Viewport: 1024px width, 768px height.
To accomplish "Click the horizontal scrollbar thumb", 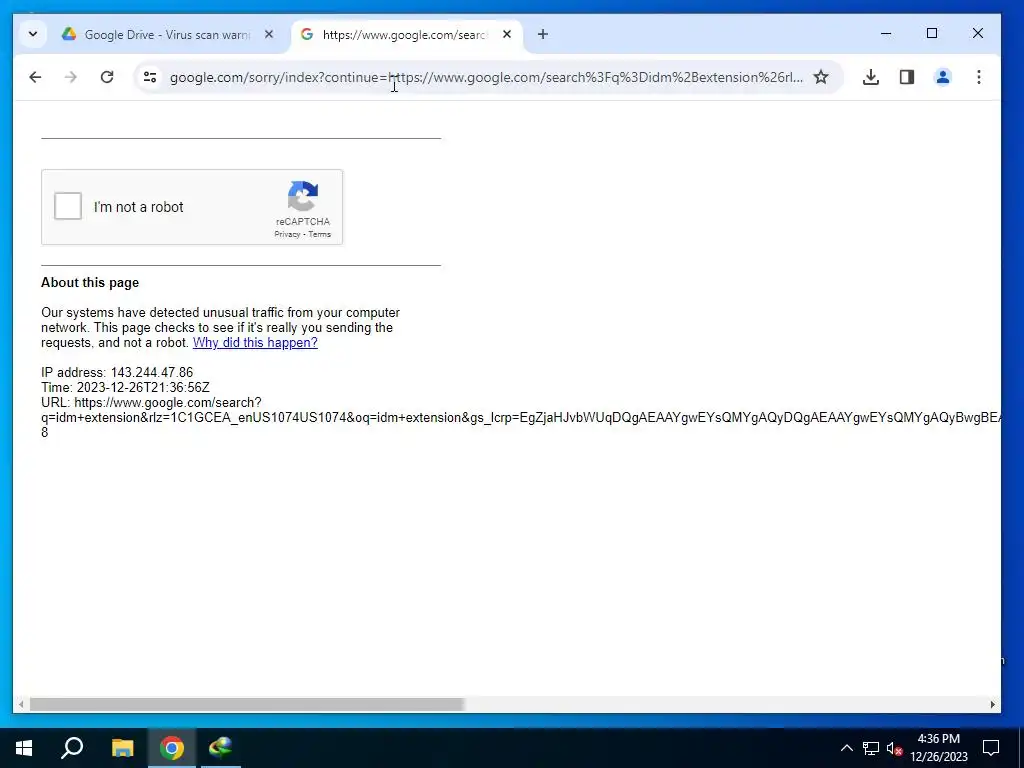I will (x=247, y=705).
